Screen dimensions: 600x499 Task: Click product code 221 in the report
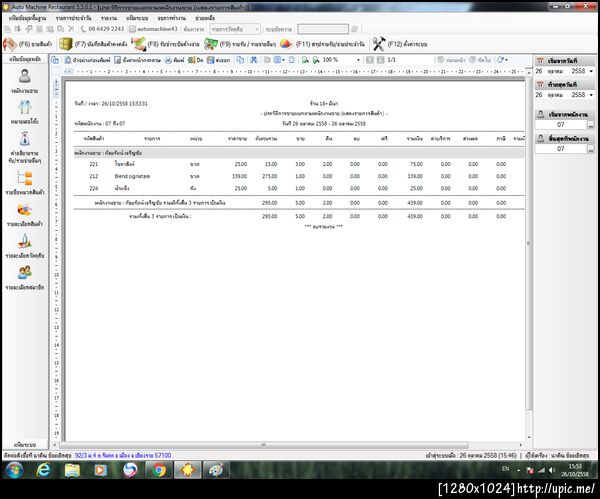coord(94,164)
